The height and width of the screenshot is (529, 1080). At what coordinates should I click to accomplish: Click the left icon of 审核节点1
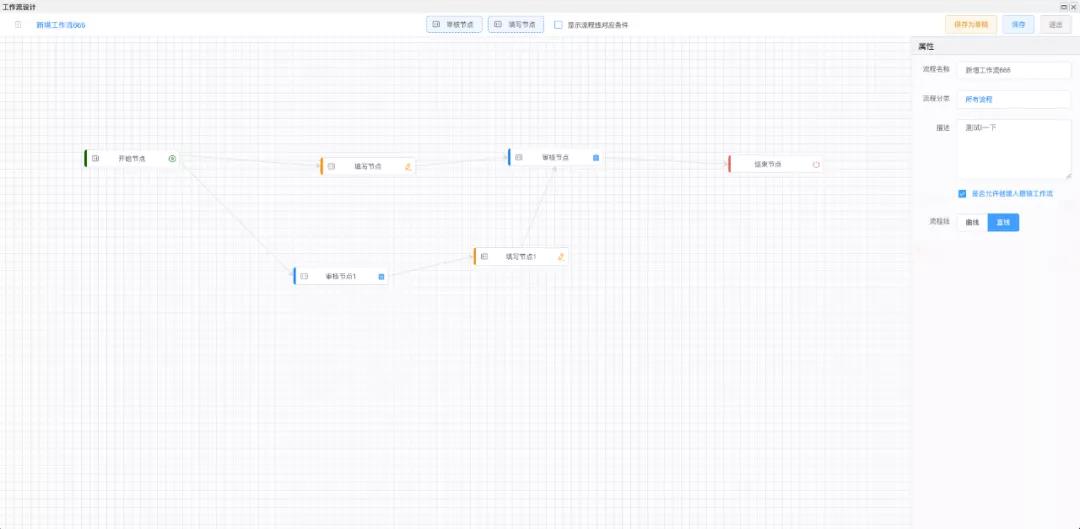[x=304, y=276]
